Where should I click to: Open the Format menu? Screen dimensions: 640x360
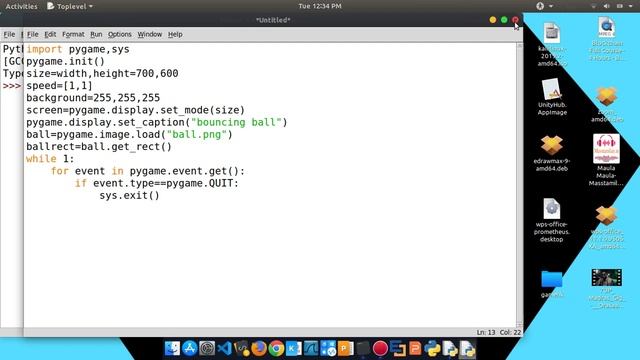tap(73, 34)
